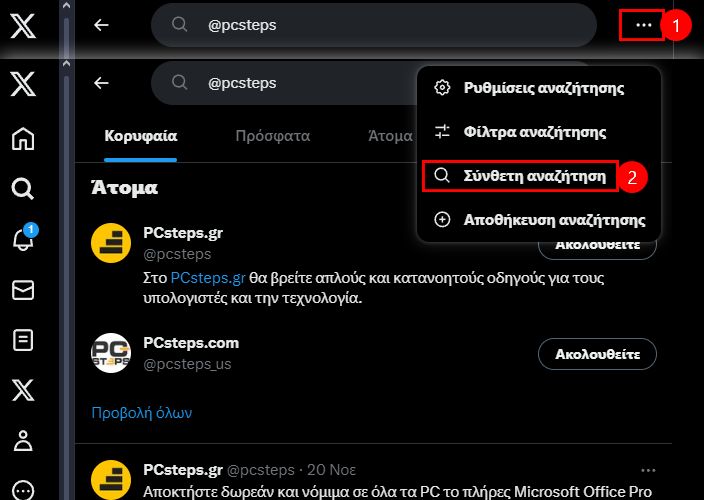Click the scrollbar up arrow in the upper header strip
This screenshot has width=704, height=500.
pyautogui.click(x=66, y=5)
